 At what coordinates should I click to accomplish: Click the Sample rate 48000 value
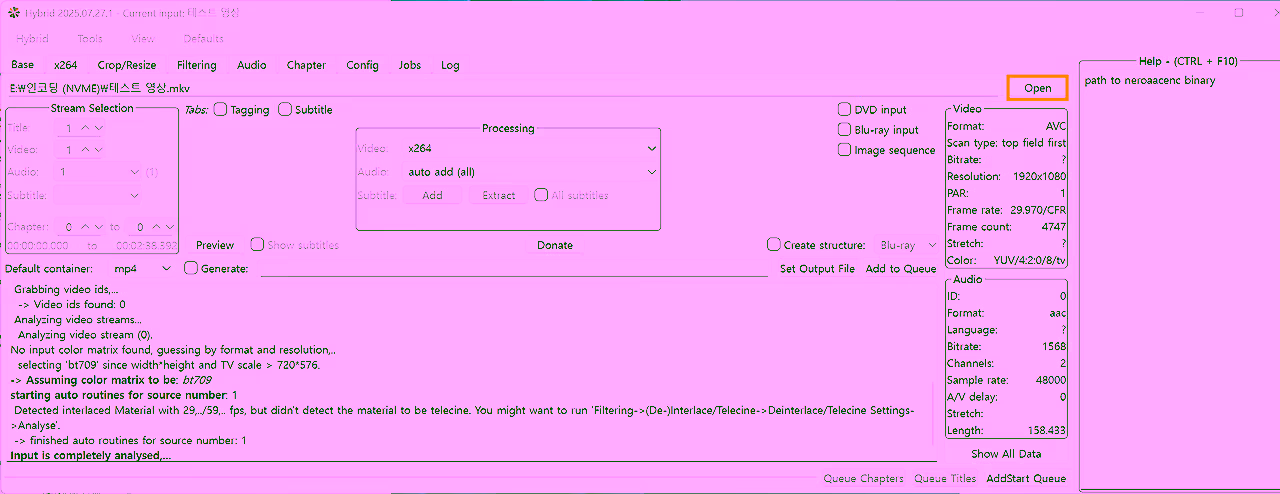click(x=1050, y=381)
